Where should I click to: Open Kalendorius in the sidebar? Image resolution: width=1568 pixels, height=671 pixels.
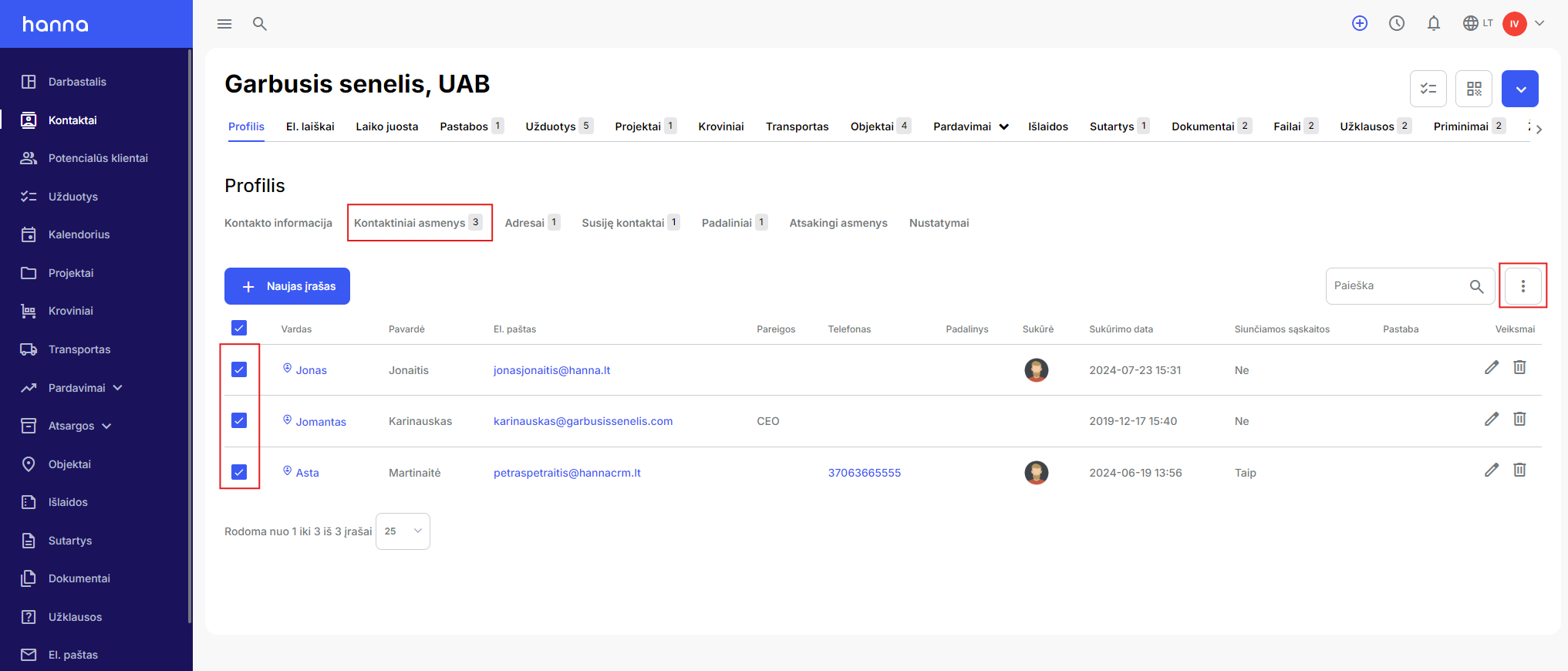(79, 234)
